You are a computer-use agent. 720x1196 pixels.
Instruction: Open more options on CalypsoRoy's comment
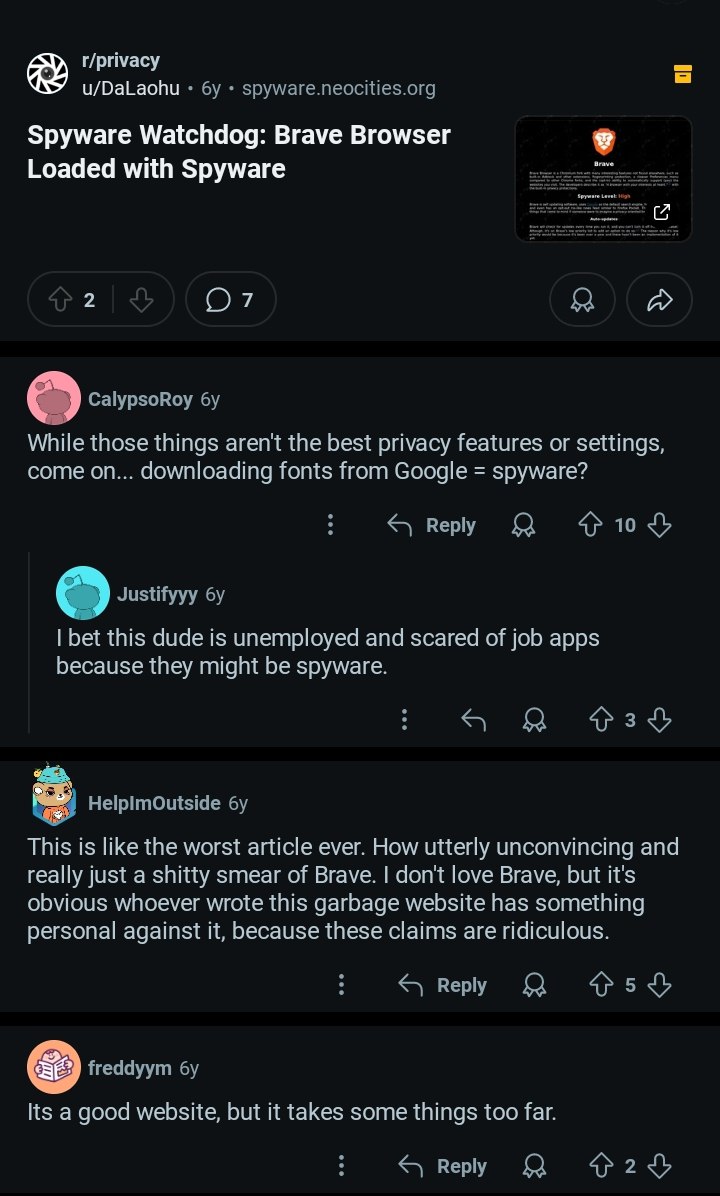(331, 525)
